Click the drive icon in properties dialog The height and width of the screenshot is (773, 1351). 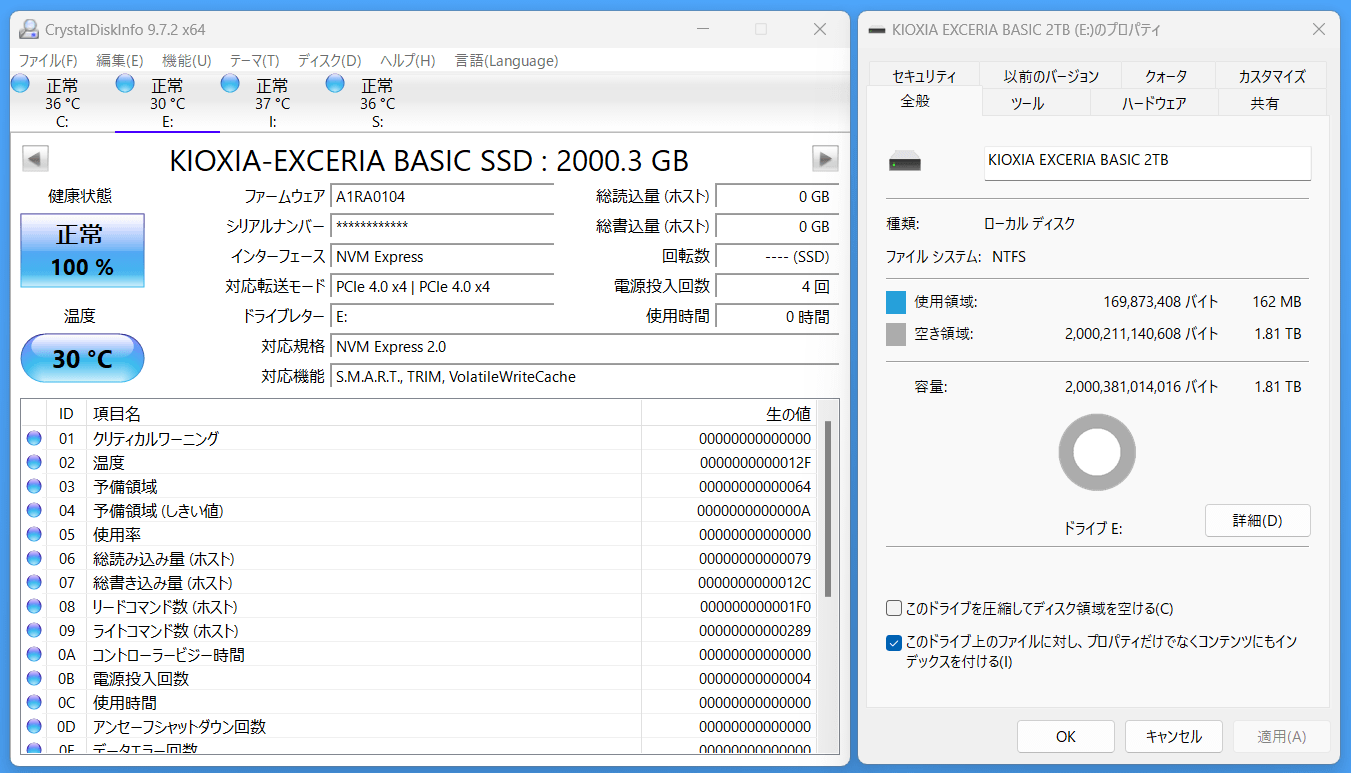908,162
